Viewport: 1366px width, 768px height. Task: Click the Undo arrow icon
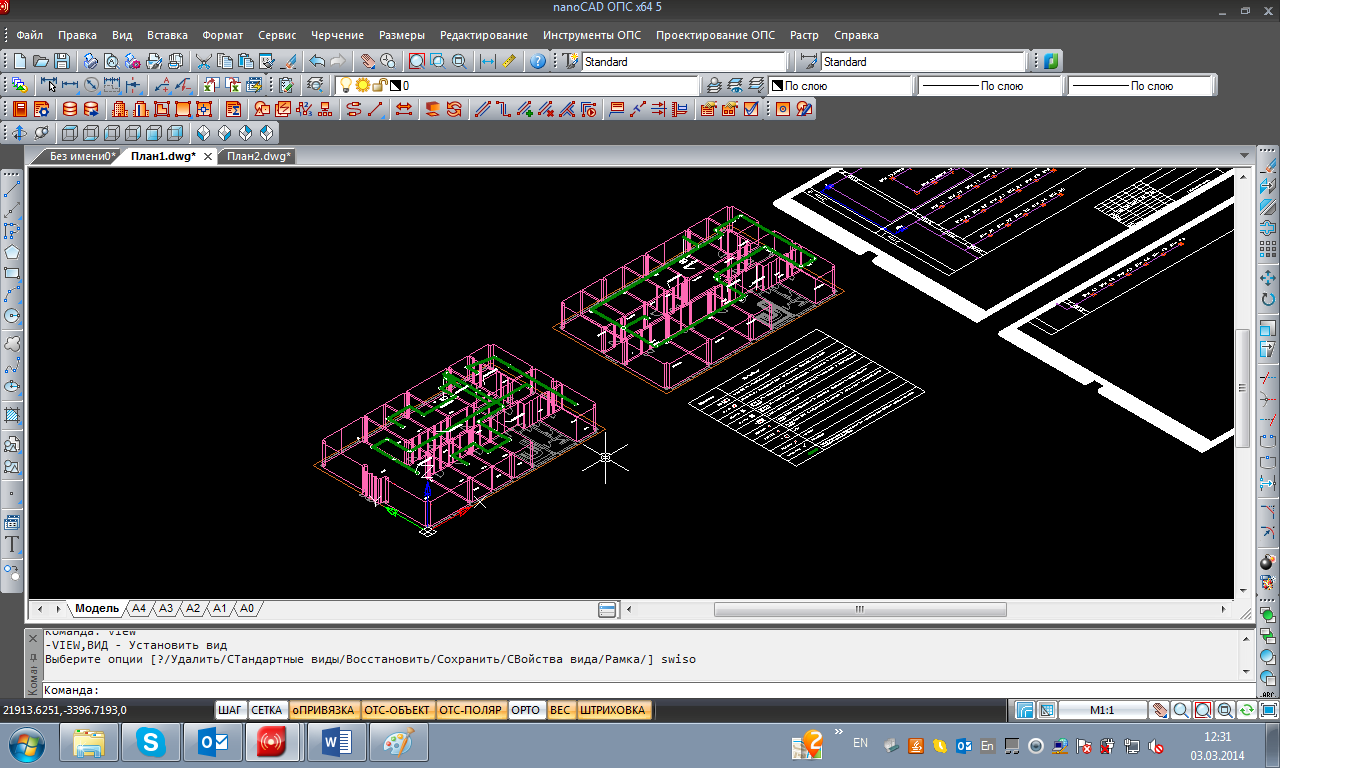pyautogui.click(x=316, y=61)
